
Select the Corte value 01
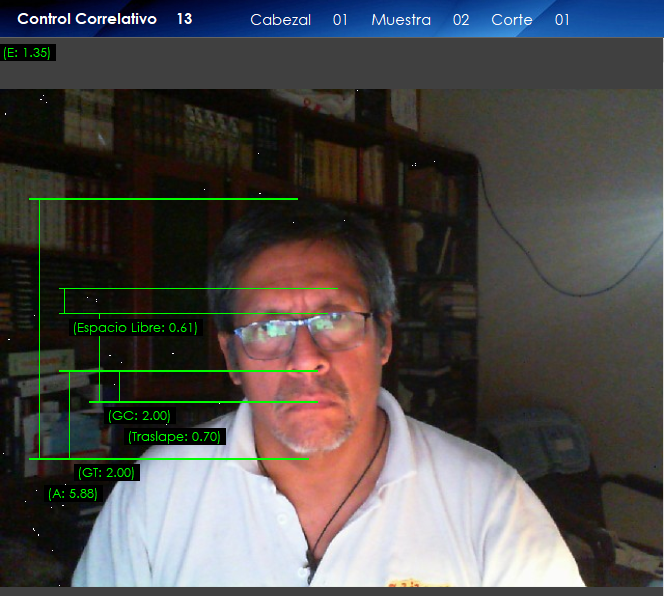point(562,20)
